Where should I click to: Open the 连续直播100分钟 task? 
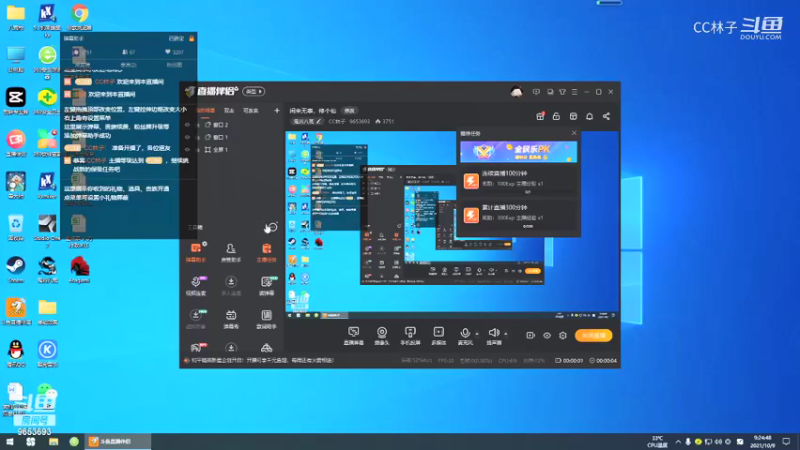[518, 181]
